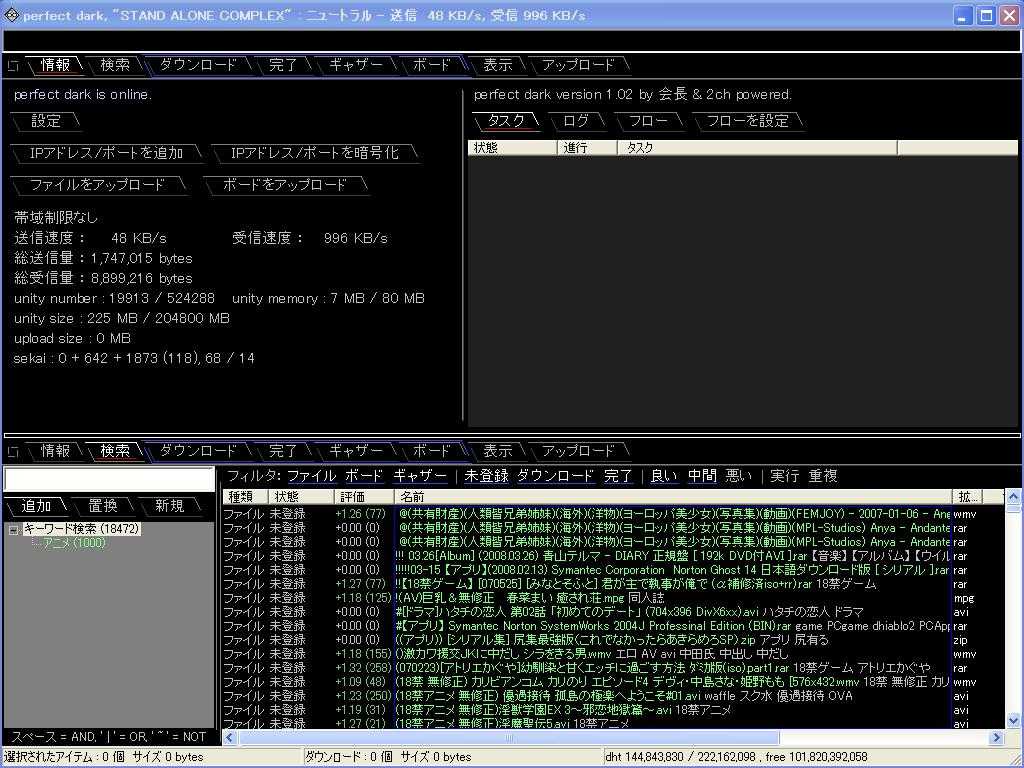This screenshot has height=768, width=1024.
Task: Open the 検索 tab in upper pane
Action: point(115,65)
